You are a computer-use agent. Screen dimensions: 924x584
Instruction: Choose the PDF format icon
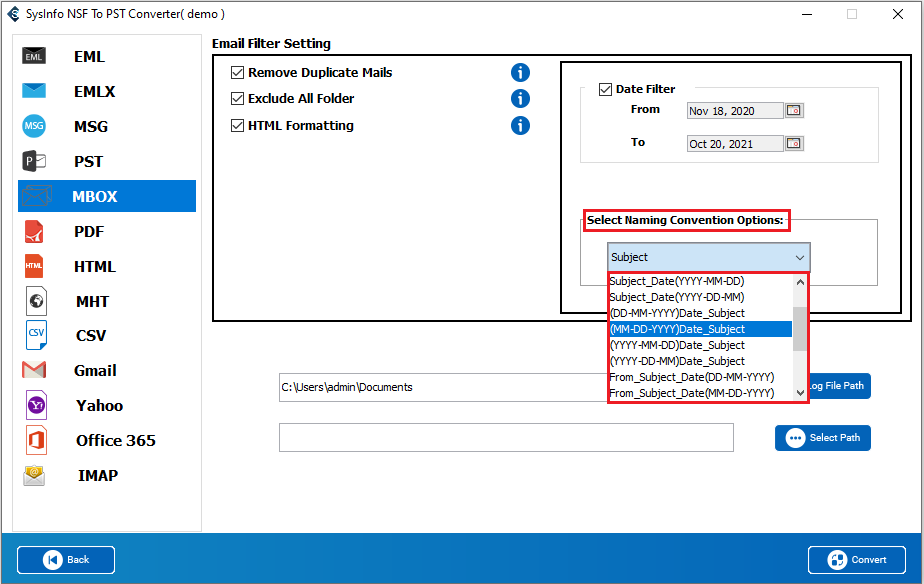point(34,232)
